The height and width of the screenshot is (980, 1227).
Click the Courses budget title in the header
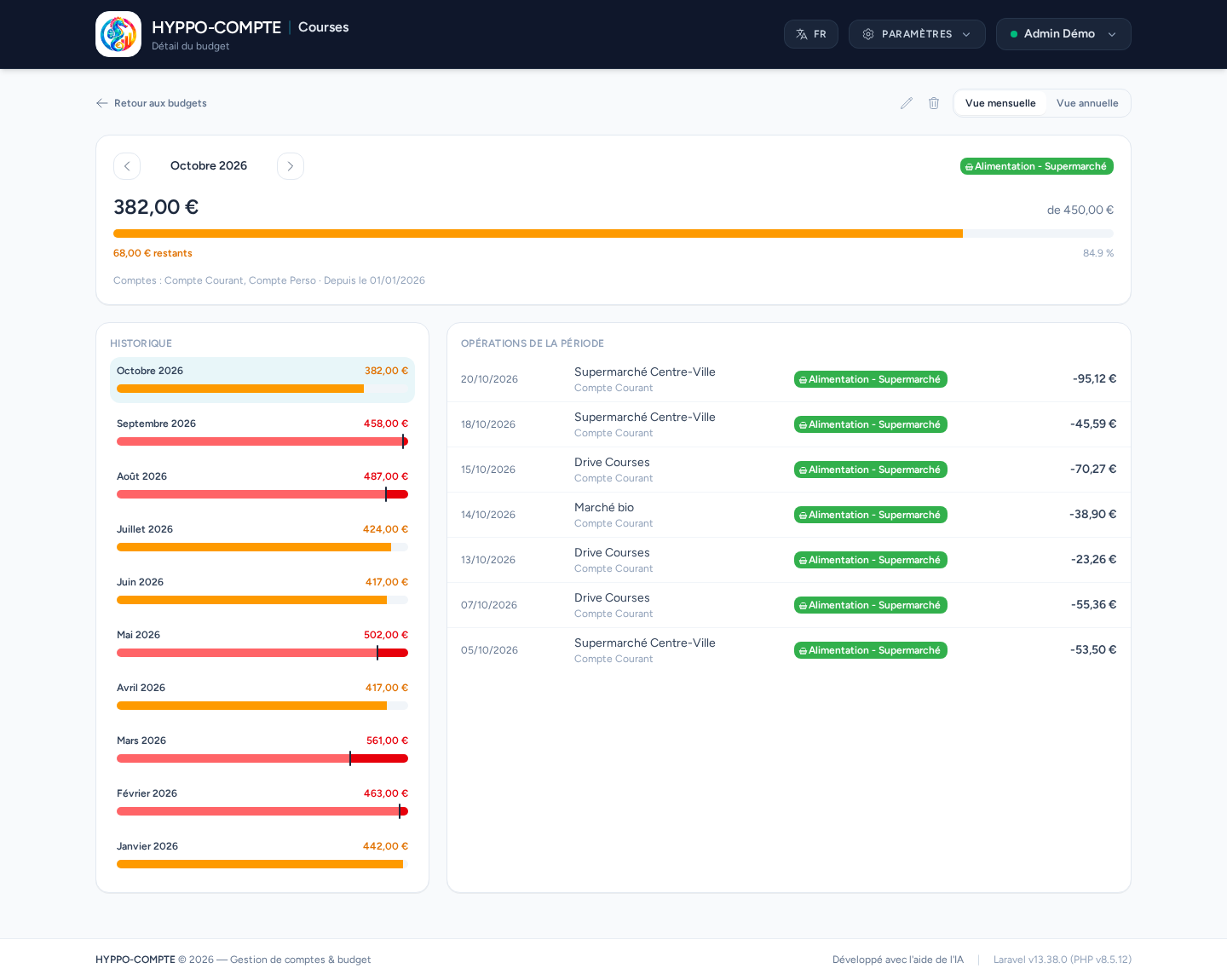tap(324, 27)
